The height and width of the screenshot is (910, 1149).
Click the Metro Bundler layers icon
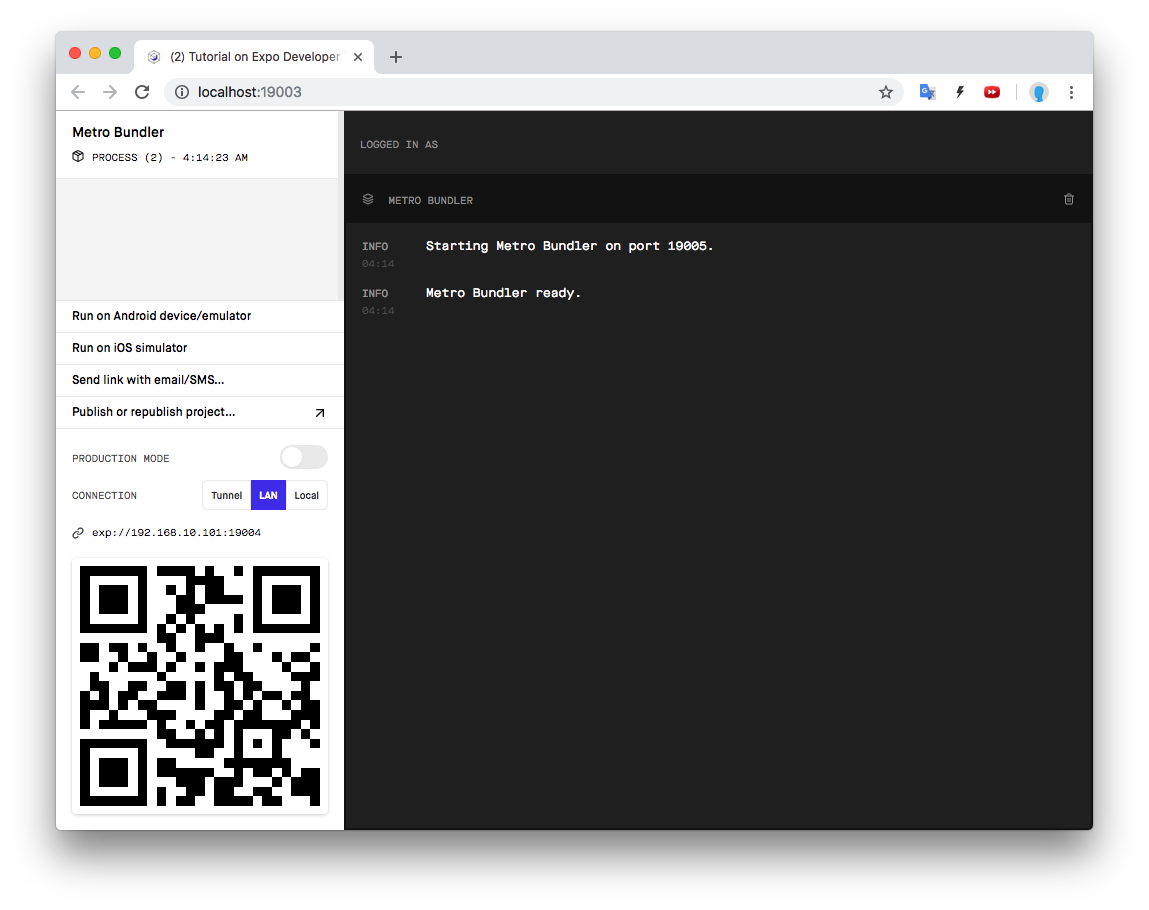[x=368, y=200]
